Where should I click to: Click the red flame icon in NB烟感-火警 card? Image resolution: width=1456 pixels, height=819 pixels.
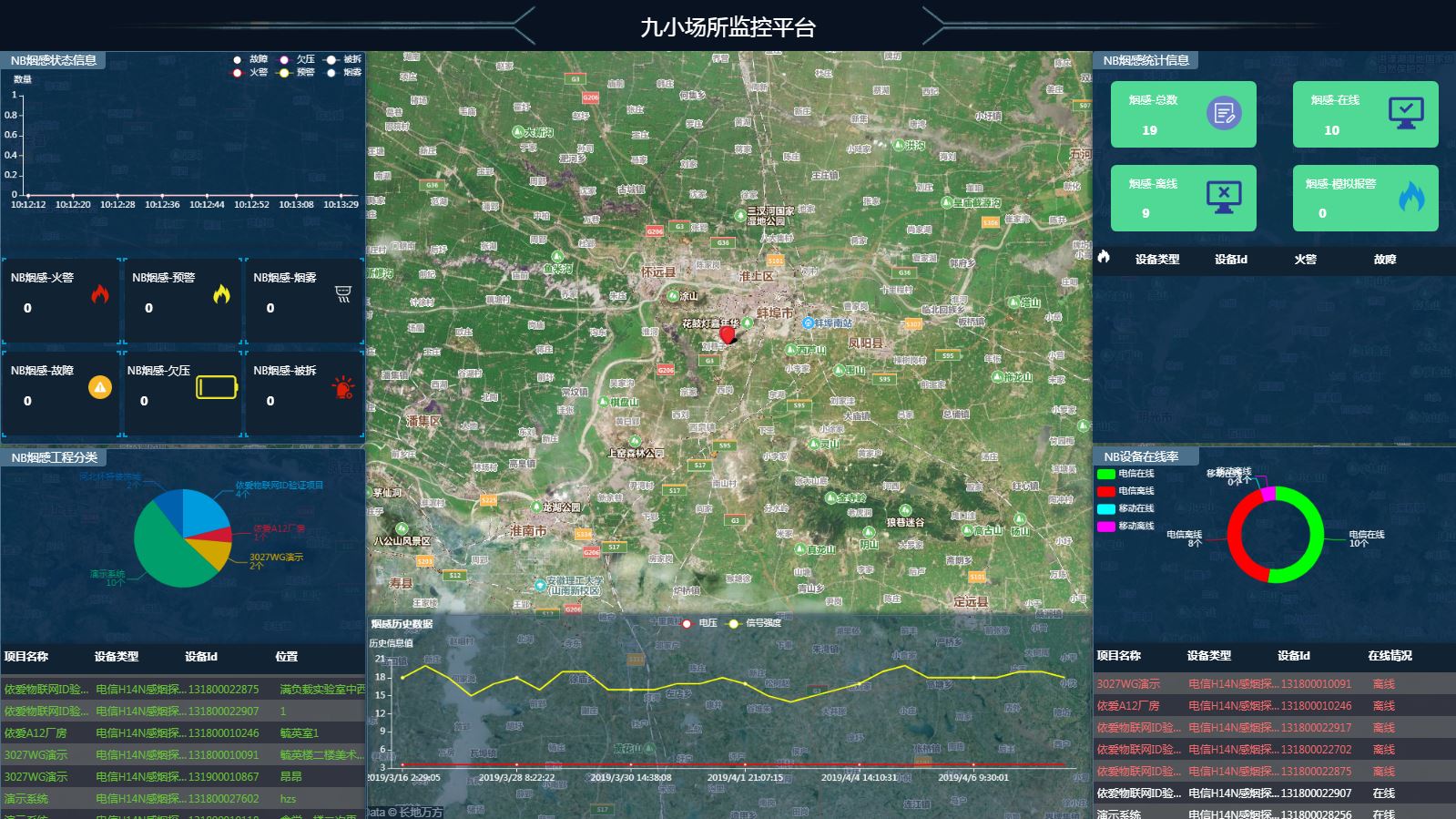pyautogui.click(x=100, y=293)
